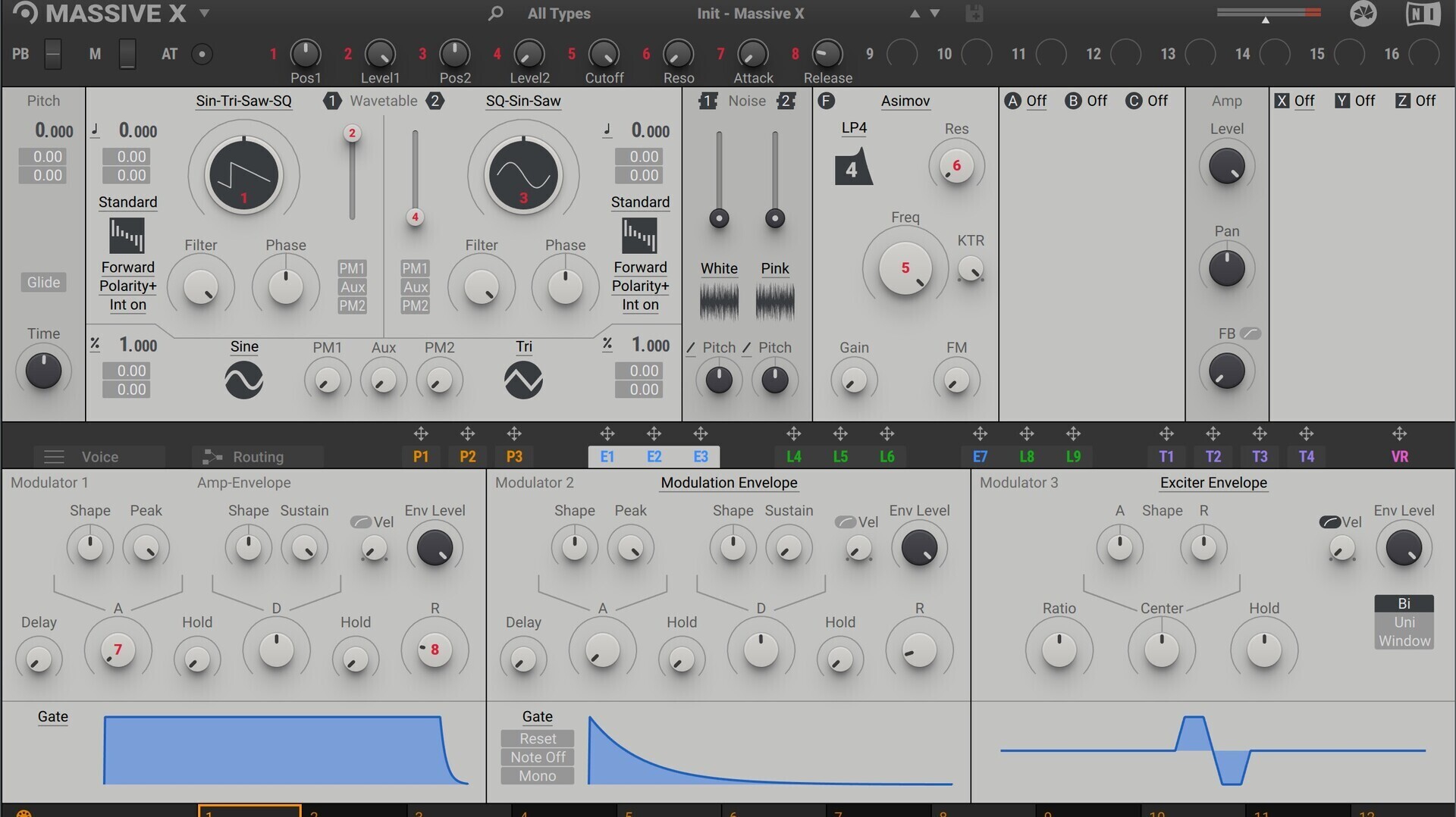Screen dimensions: 1456x817
Task: Grab the drag handle above L5
Action: point(840,434)
